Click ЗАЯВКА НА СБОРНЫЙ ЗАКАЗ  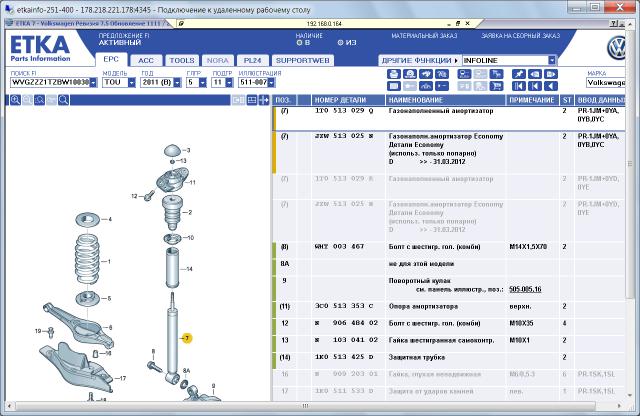pyautogui.click(x=520, y=36)
